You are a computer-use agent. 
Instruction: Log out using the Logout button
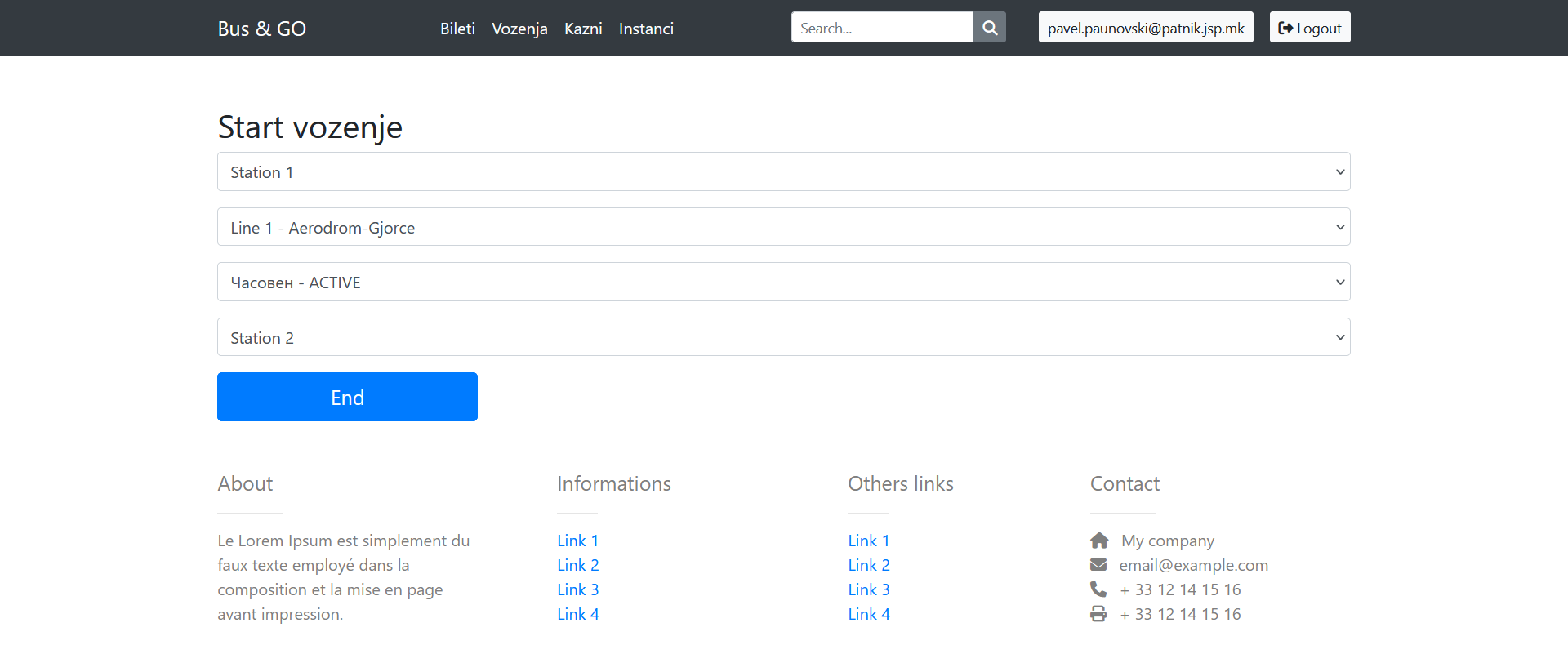[x=1309, y=28]
